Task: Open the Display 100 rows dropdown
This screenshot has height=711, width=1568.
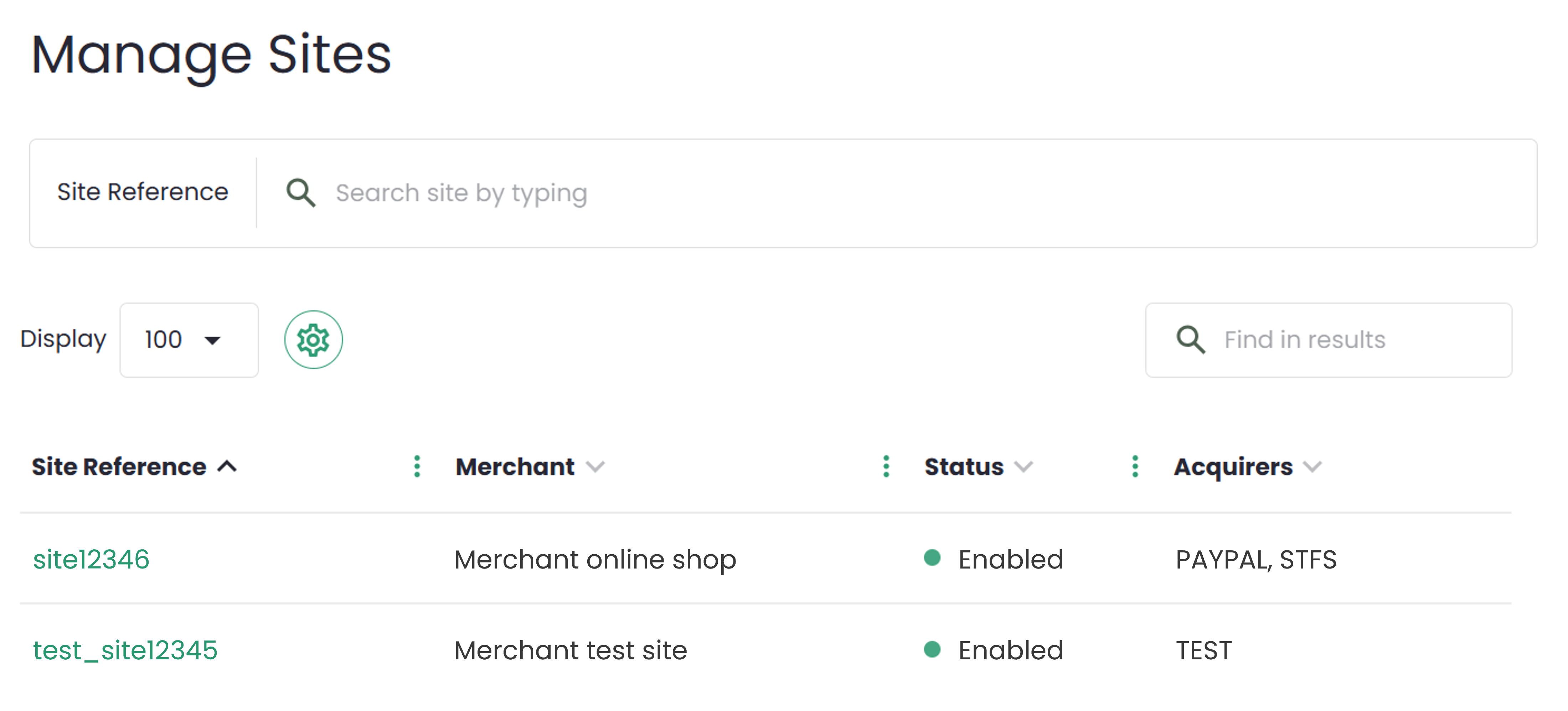Action: 189,340
